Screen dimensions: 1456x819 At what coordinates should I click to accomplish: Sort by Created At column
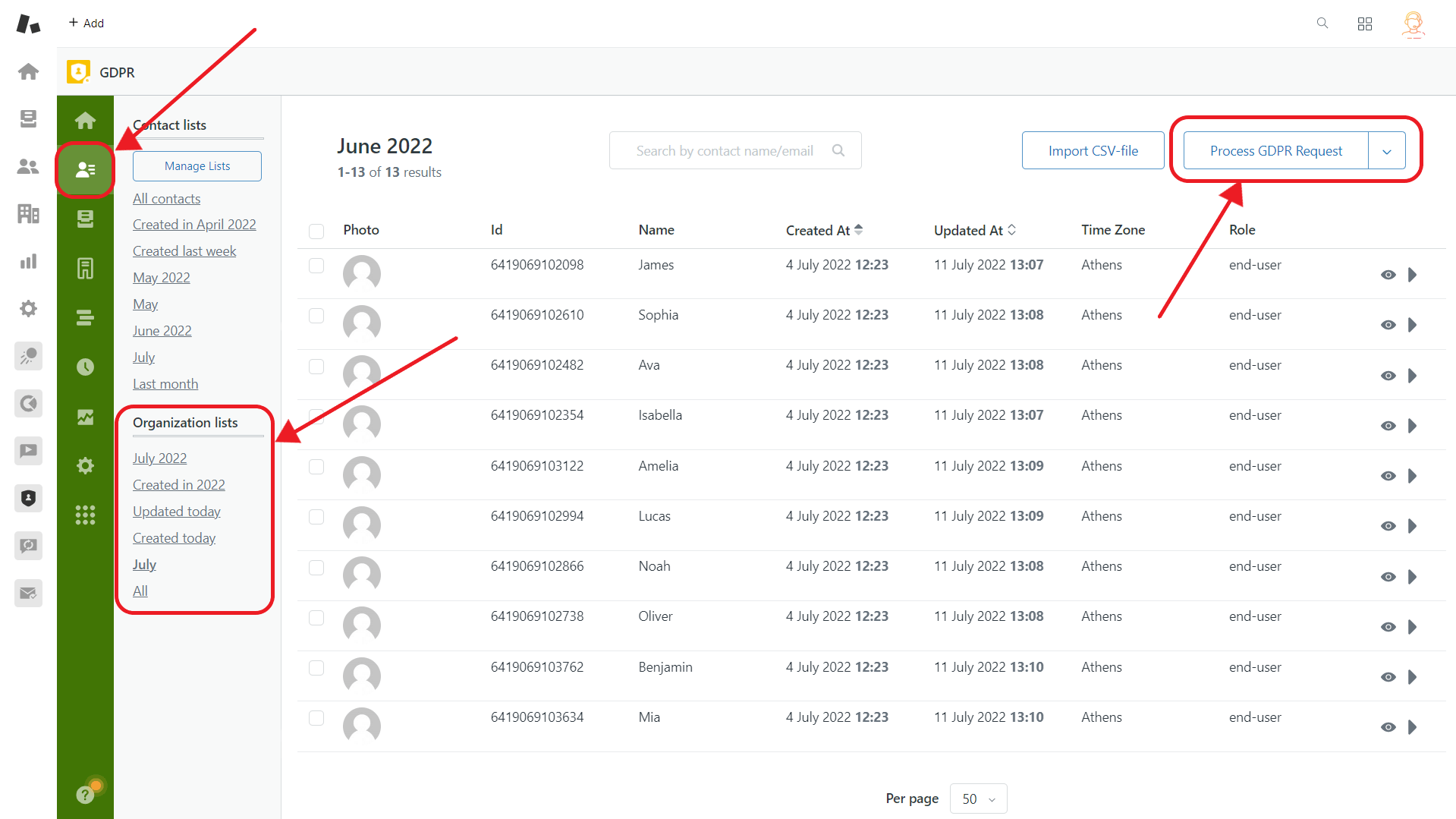[825, 230]
